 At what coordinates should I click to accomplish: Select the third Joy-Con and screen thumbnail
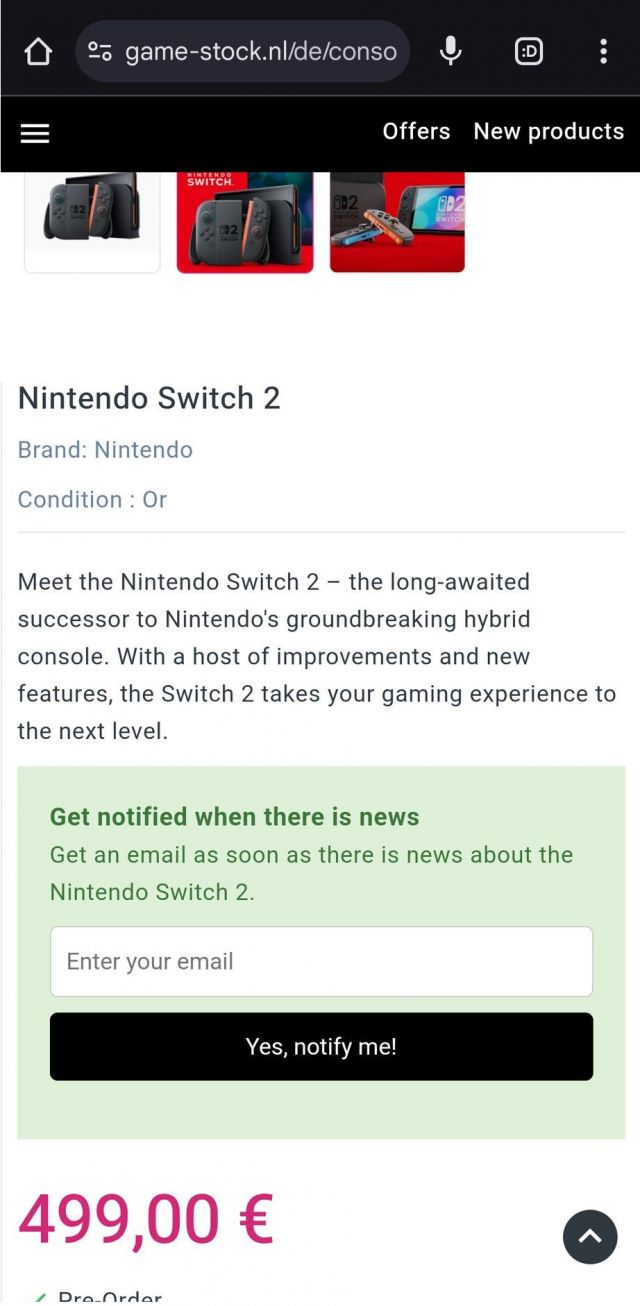397,221
